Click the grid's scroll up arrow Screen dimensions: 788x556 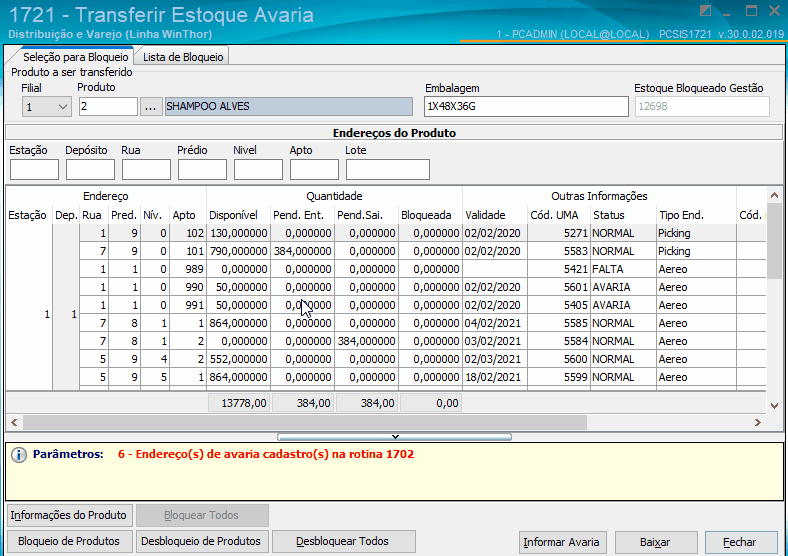[774, 195]
